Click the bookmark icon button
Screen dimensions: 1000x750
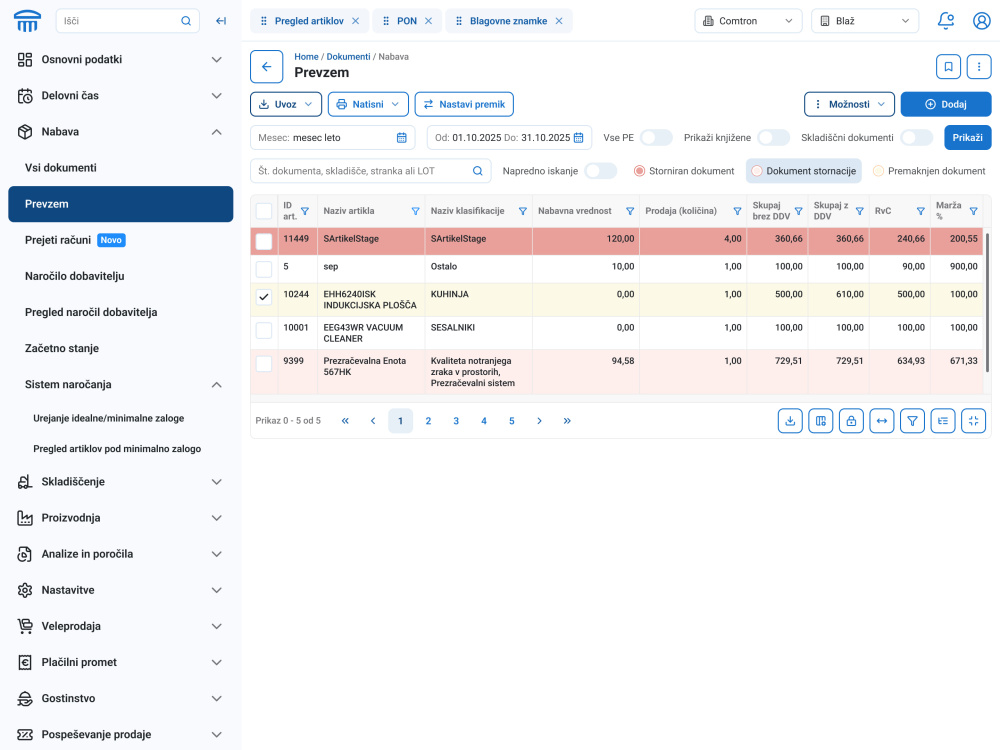(x=948, y=66)
